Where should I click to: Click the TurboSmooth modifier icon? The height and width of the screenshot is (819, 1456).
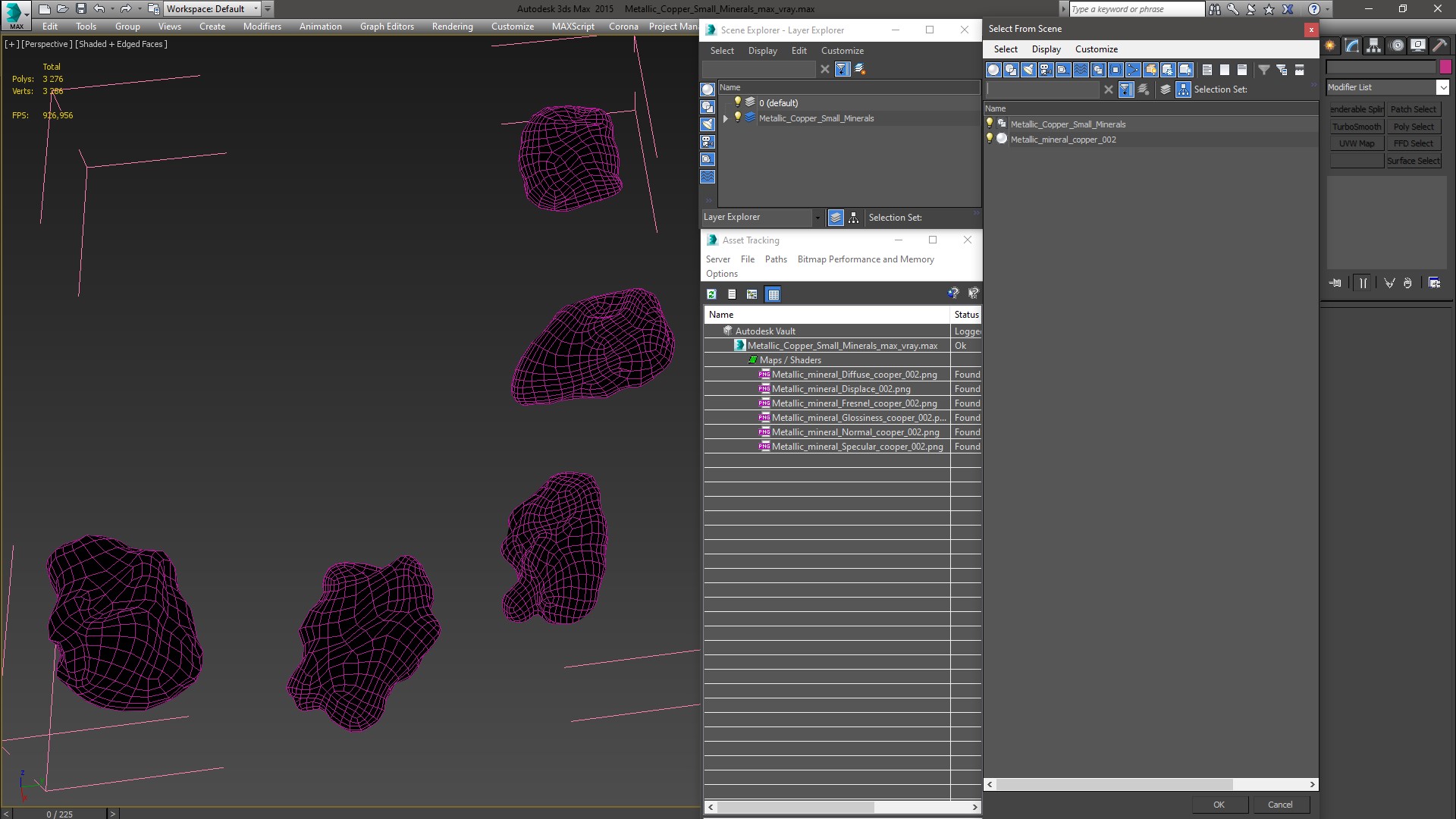pos(1357,126)
